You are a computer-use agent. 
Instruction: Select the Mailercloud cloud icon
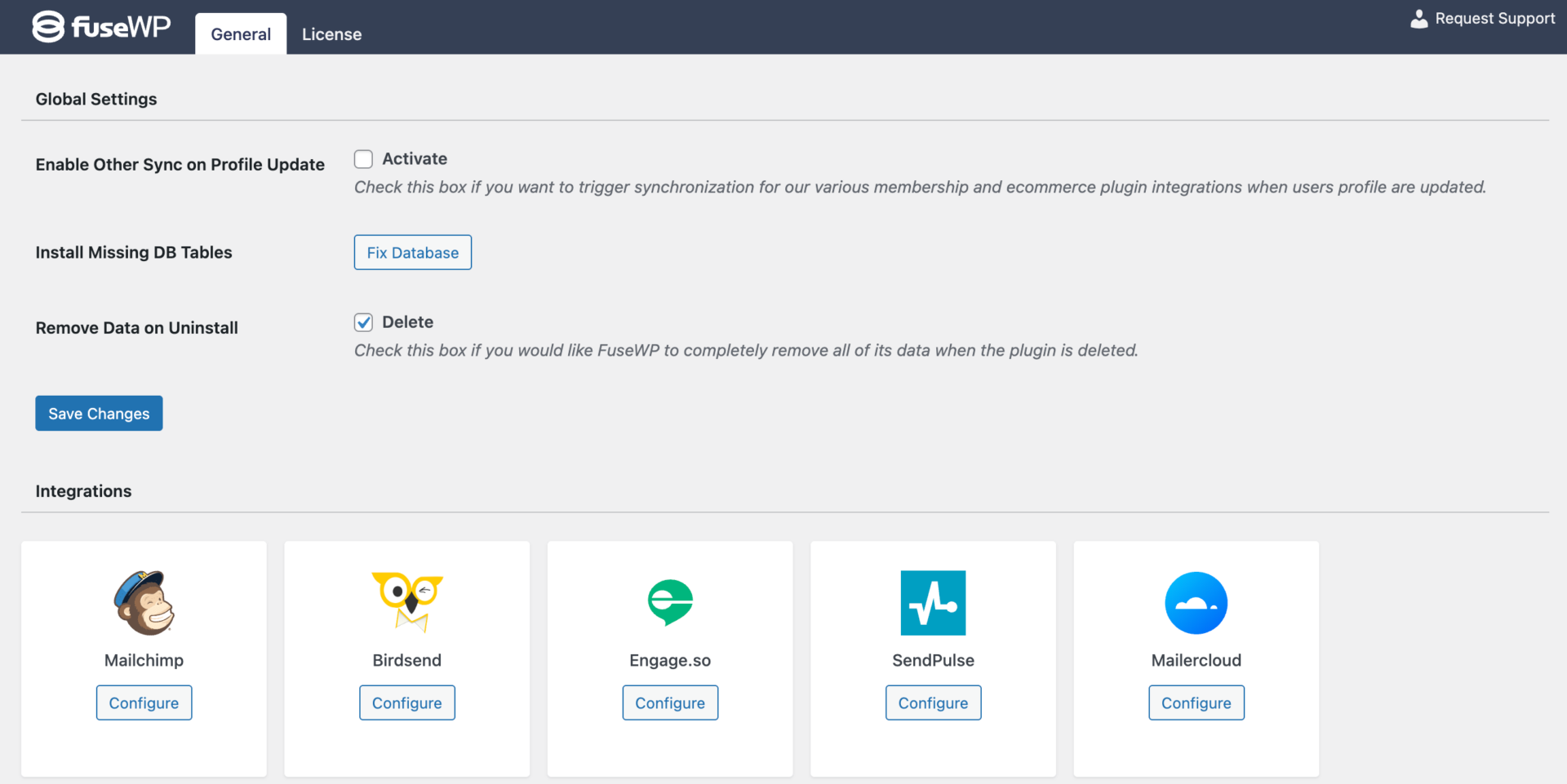click(x=1196, y=602)
